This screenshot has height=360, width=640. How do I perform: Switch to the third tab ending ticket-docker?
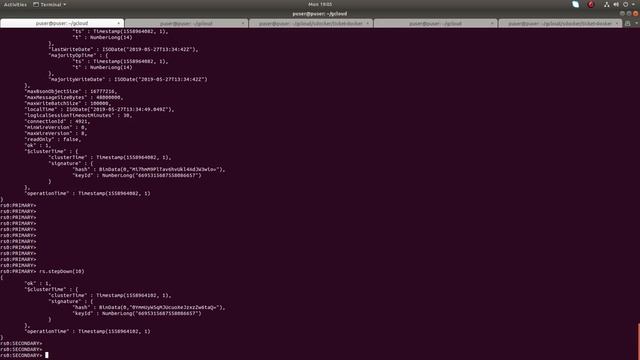point(311,23)
